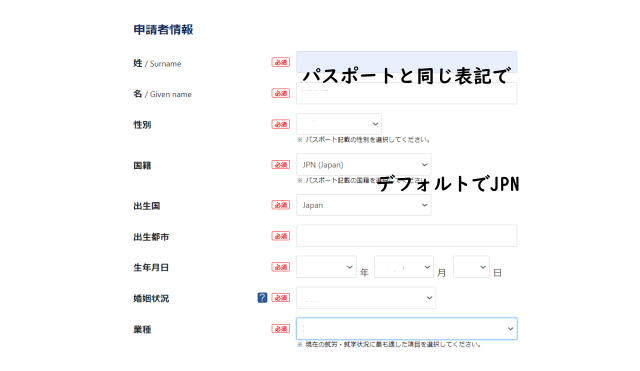Click the 性別 label text
This screenshot has height=371, width=640.
[x=142, y=124]
